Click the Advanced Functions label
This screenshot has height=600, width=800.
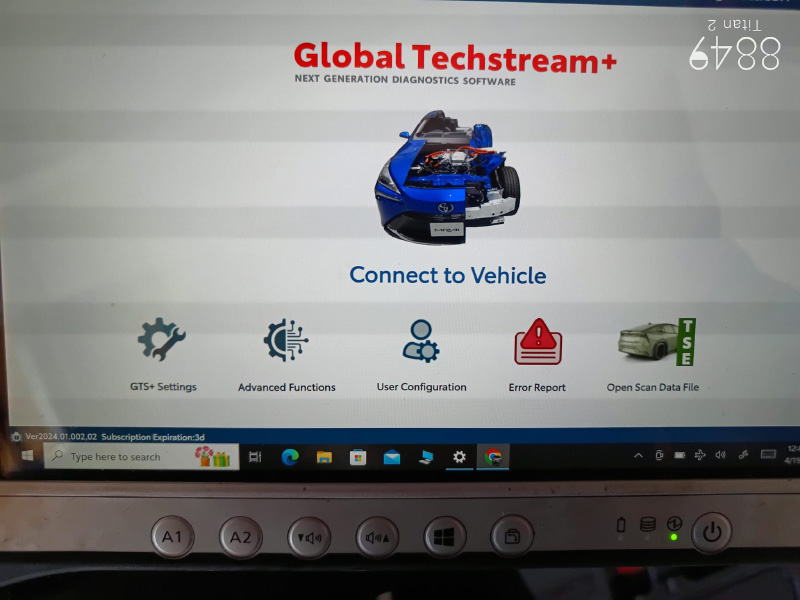click(287, 387)
